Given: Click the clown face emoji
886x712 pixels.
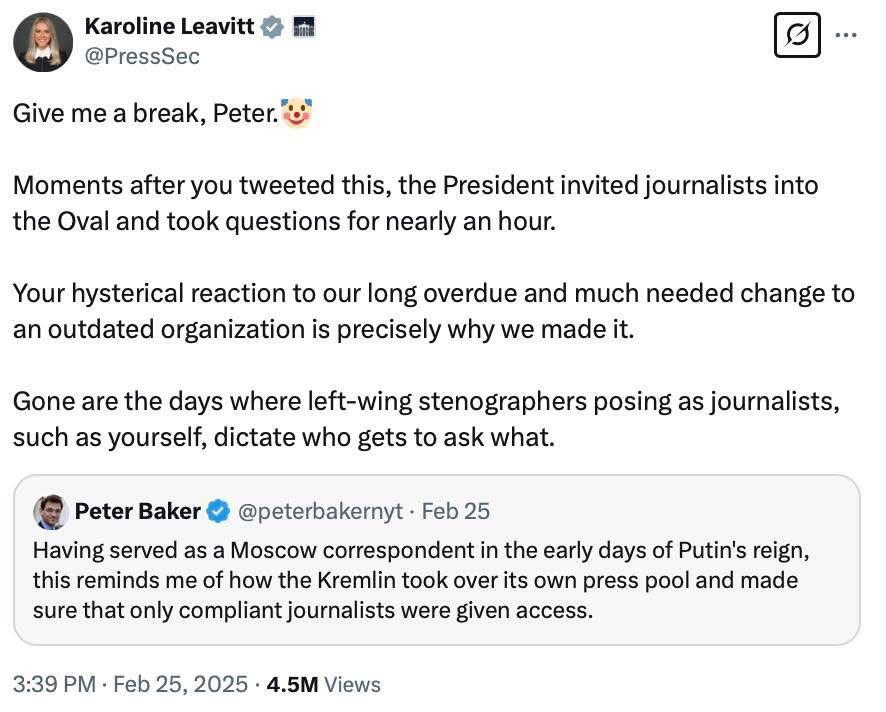Looking at the screenshot, I should (x=297, y=113).
